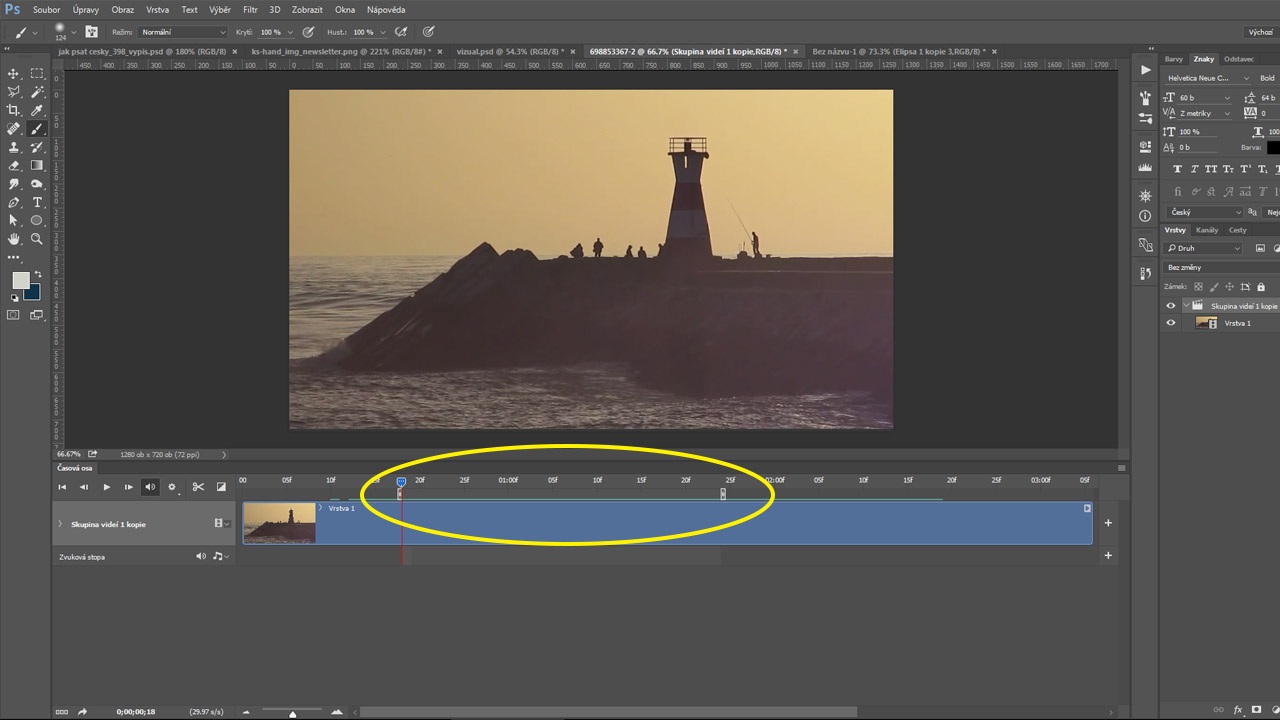The width and height of the screenshot is (1280, 720).
Task: Select the Brush tool in toolbox
Action: 37,129
